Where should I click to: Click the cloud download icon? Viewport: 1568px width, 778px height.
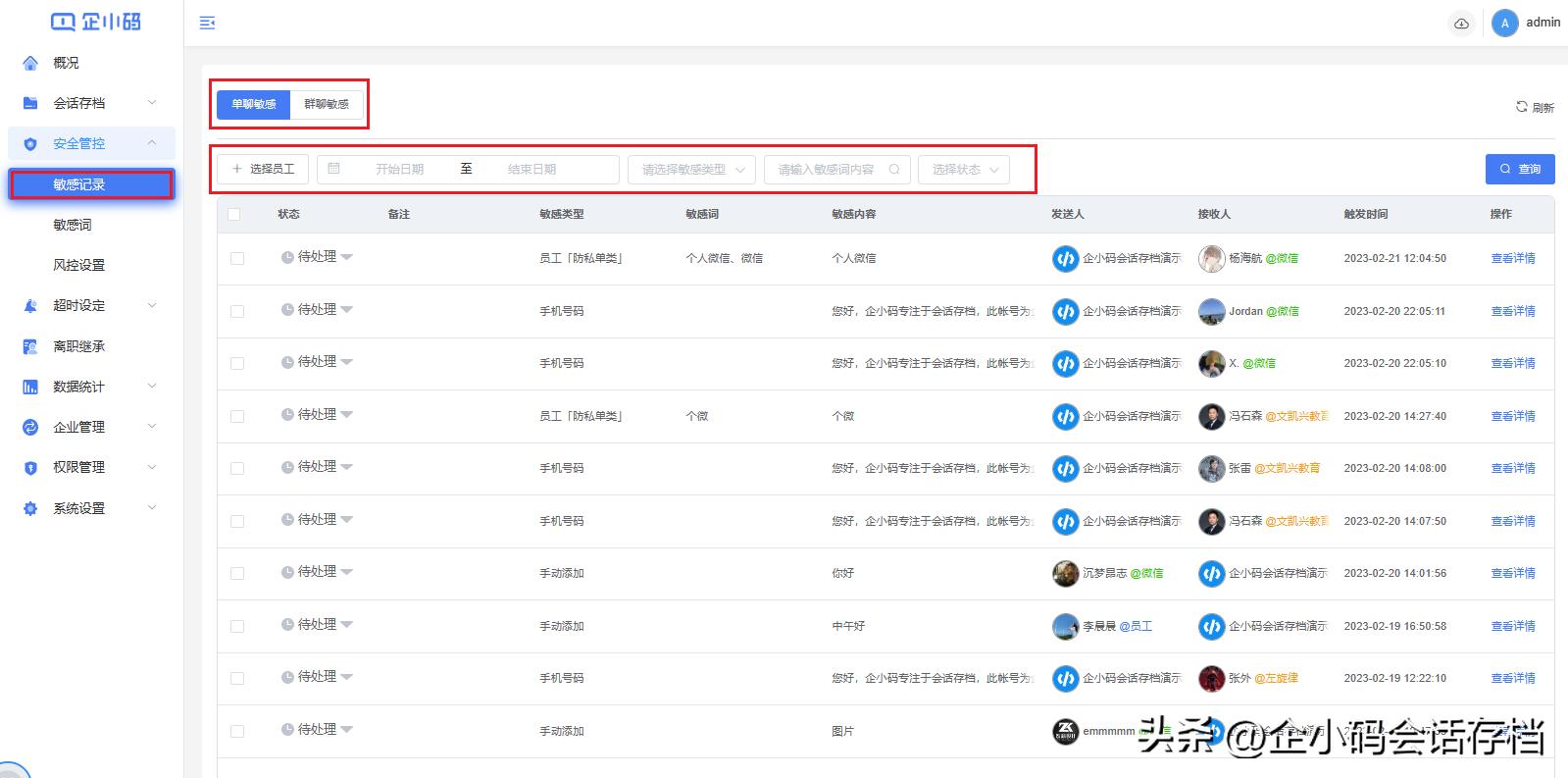(x=1461, y=24)
